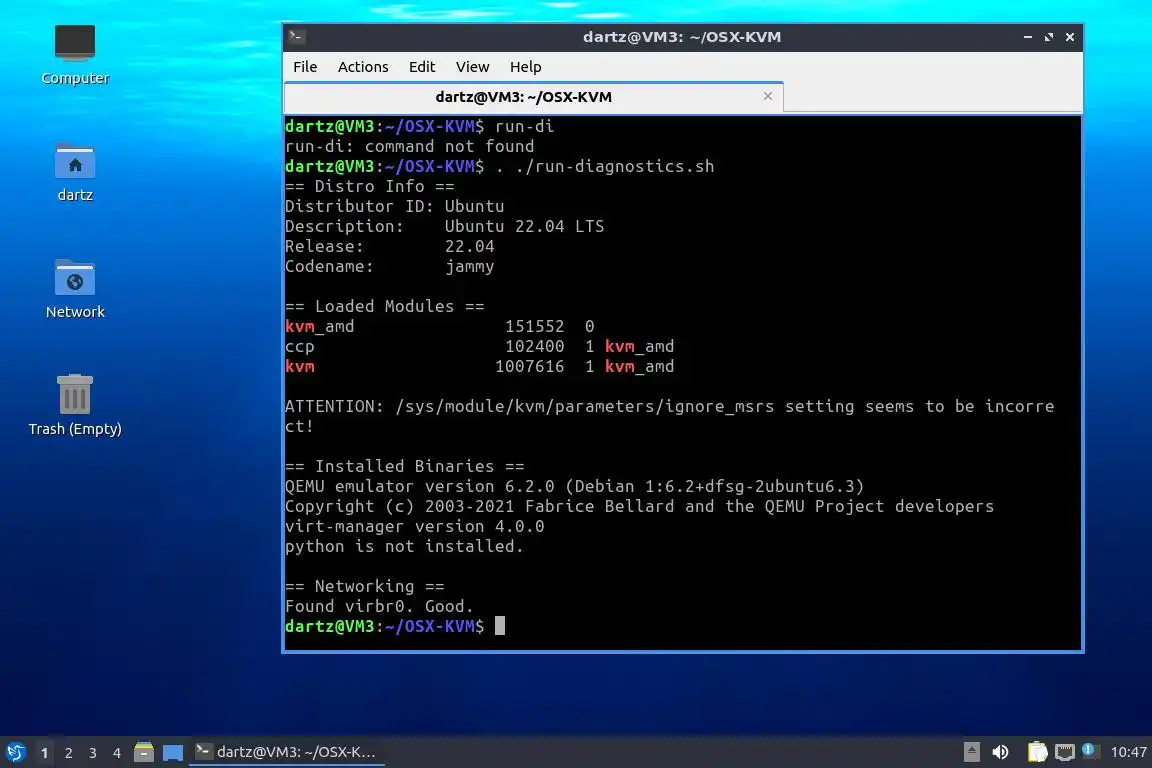Click the 'Distributor ID: Ubuntu' line
This screenshot has width=1152, height=768.
click(395, 207)
